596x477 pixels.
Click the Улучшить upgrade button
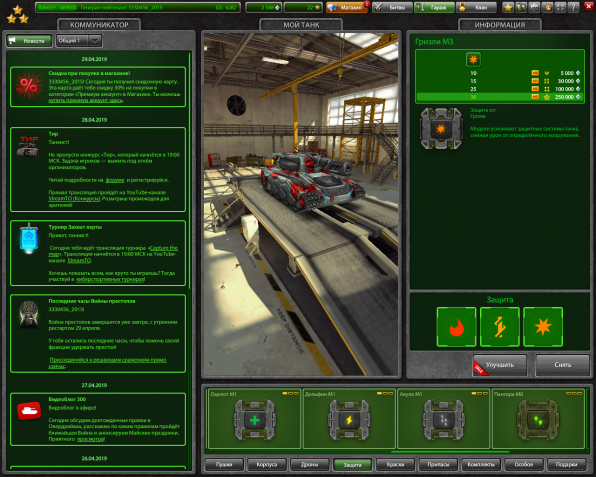[x=500, y=365]
